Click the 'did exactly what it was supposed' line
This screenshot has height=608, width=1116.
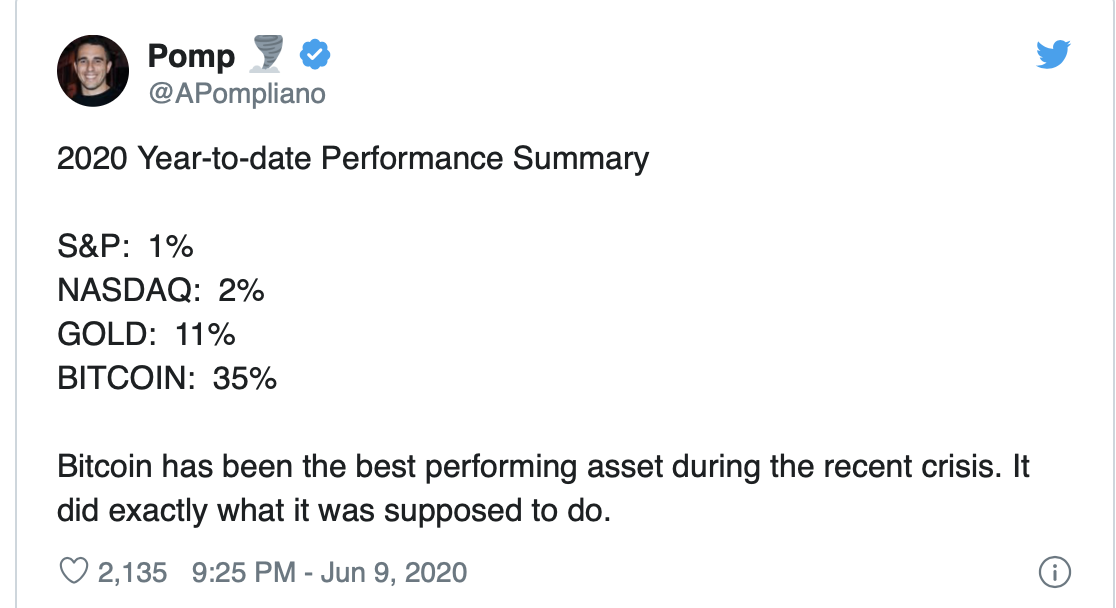click(x=334, y=511)
